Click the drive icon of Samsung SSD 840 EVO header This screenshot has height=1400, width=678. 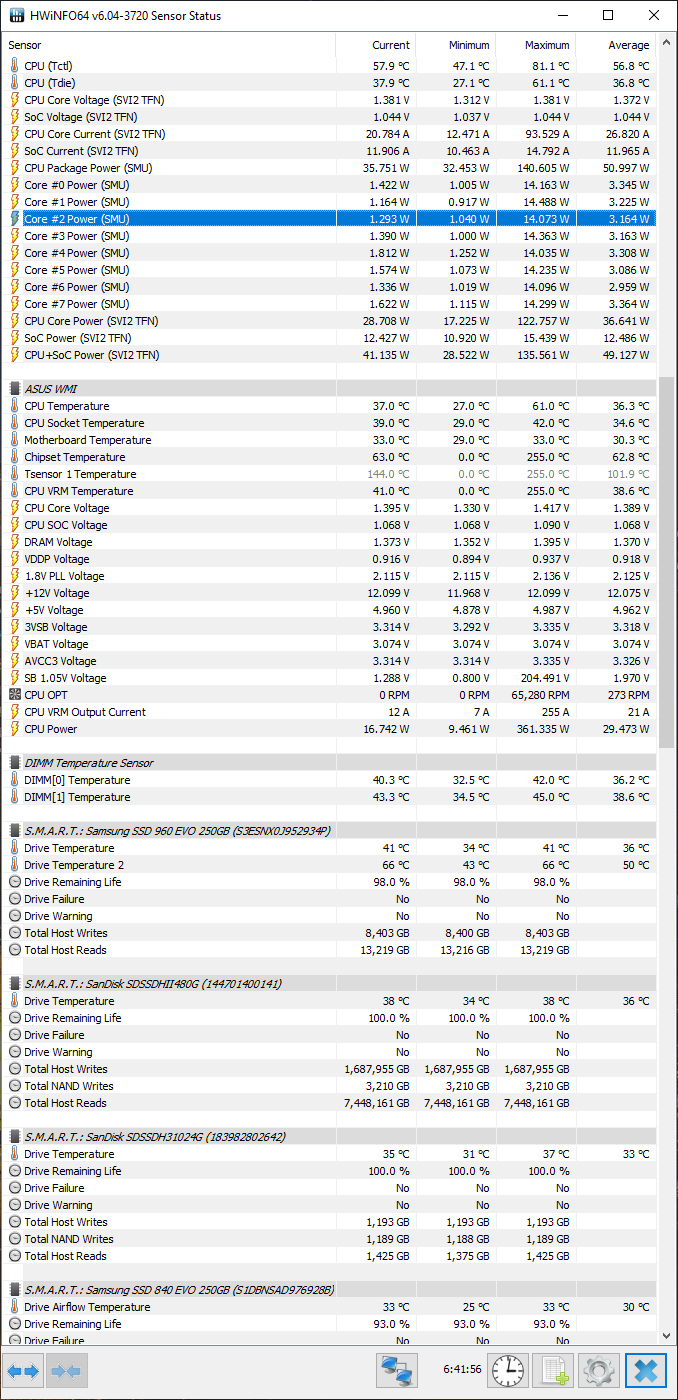[14, 1289]
